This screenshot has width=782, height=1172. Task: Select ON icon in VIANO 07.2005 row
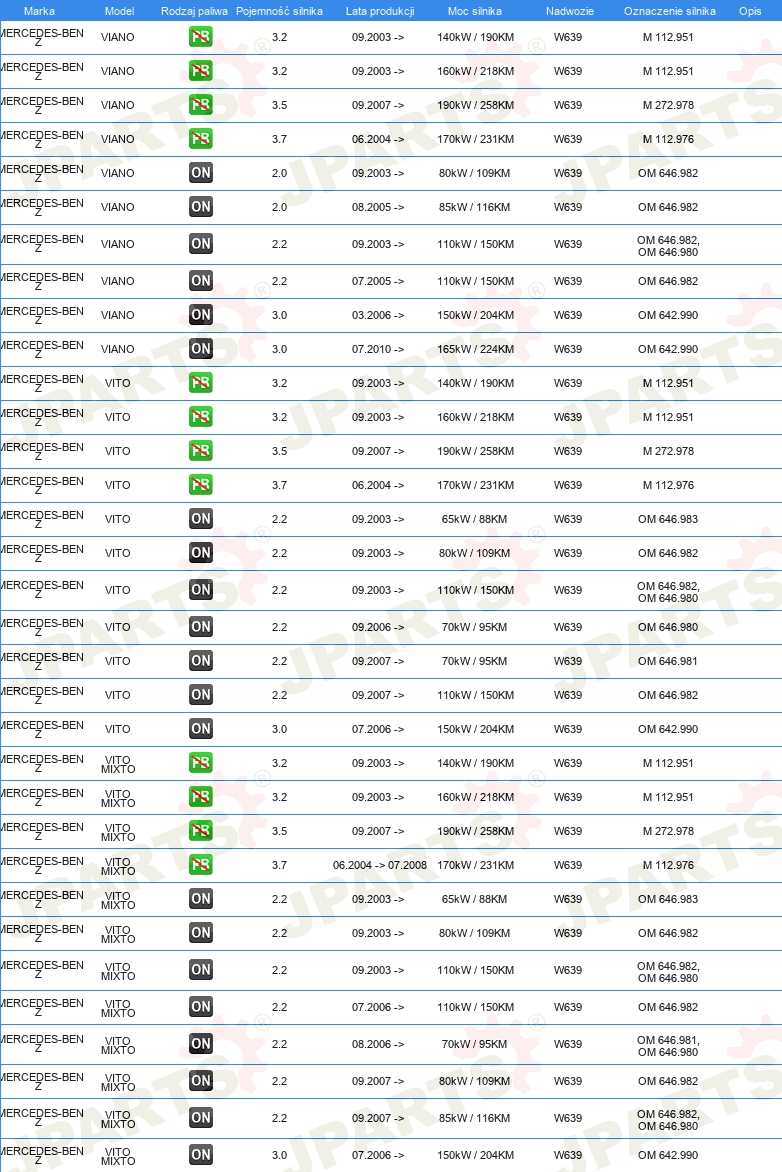pyautogui.click(x=200, y=281)
